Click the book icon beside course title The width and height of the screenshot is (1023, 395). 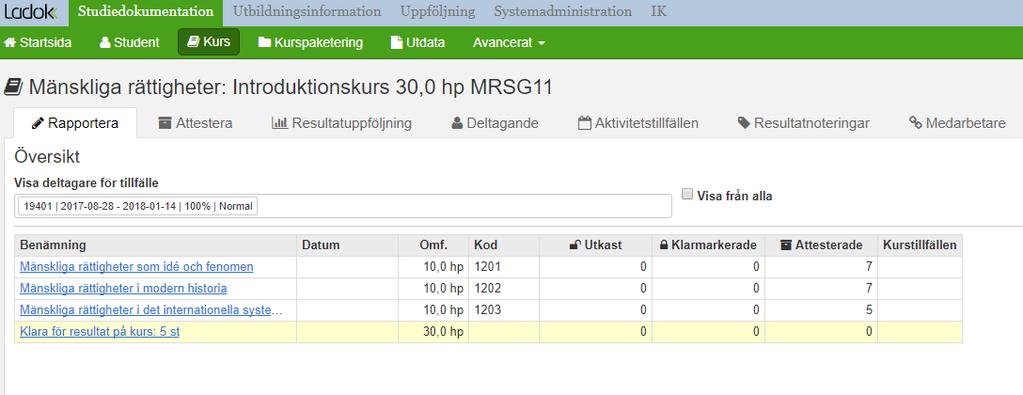coord(12,87)
